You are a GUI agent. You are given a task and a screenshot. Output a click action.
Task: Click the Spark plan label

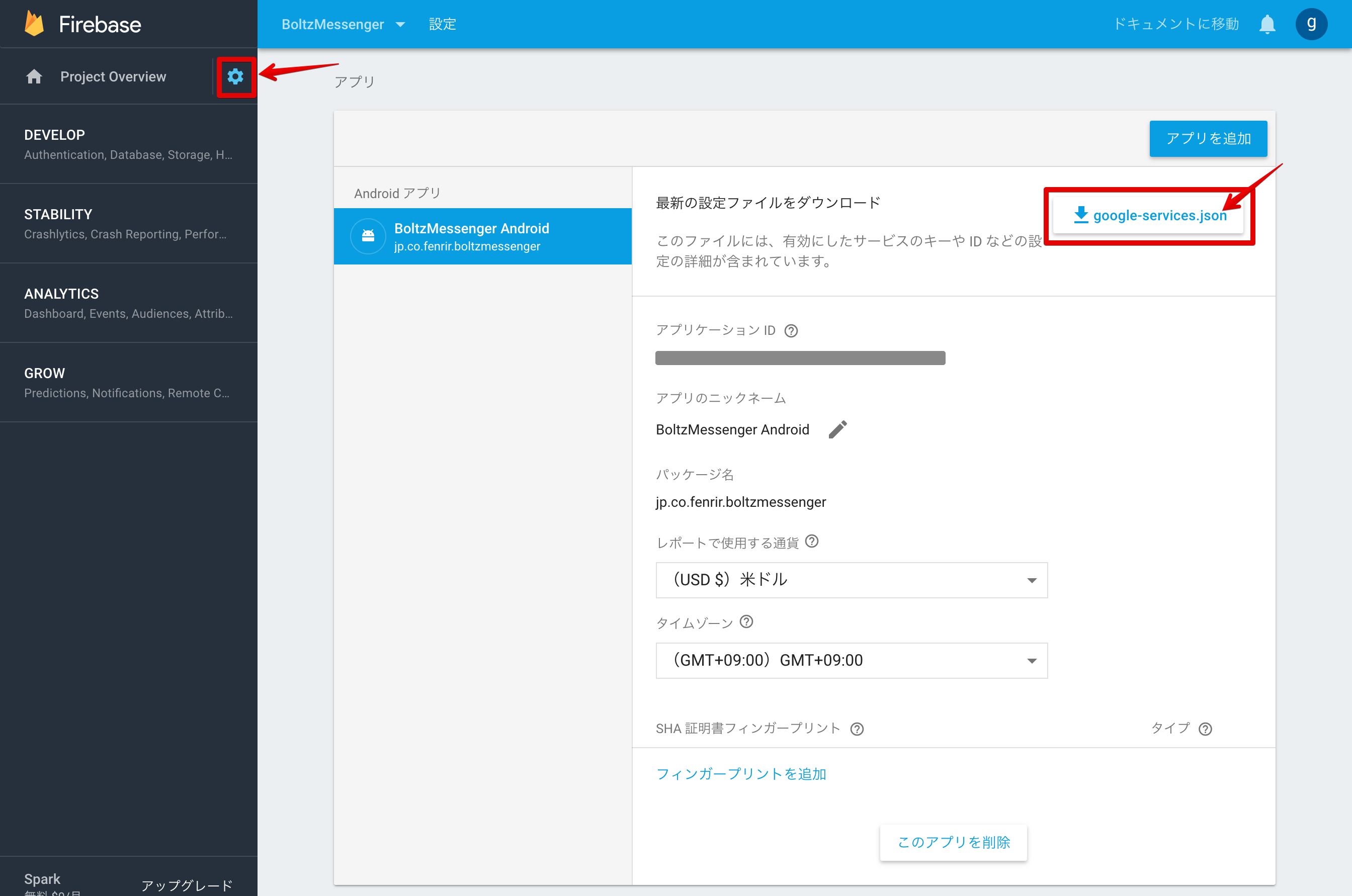[42, 879]
